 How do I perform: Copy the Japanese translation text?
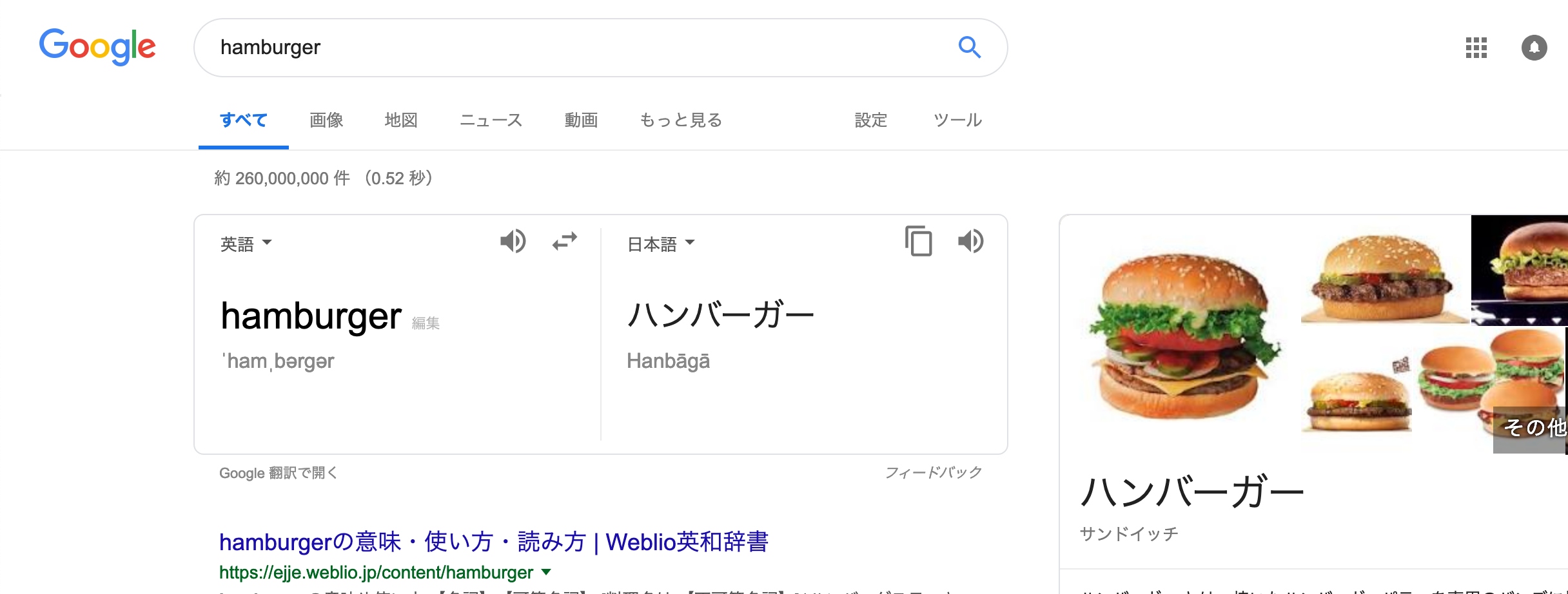coord(918,241)
